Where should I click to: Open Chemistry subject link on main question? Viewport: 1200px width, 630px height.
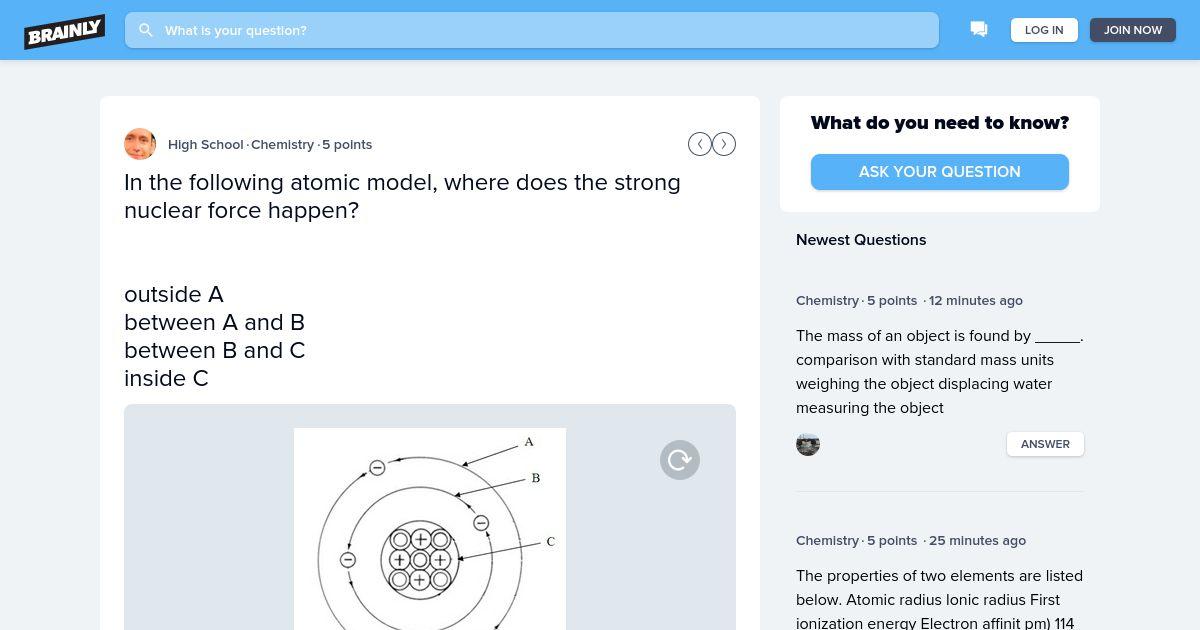click(282, 144)
